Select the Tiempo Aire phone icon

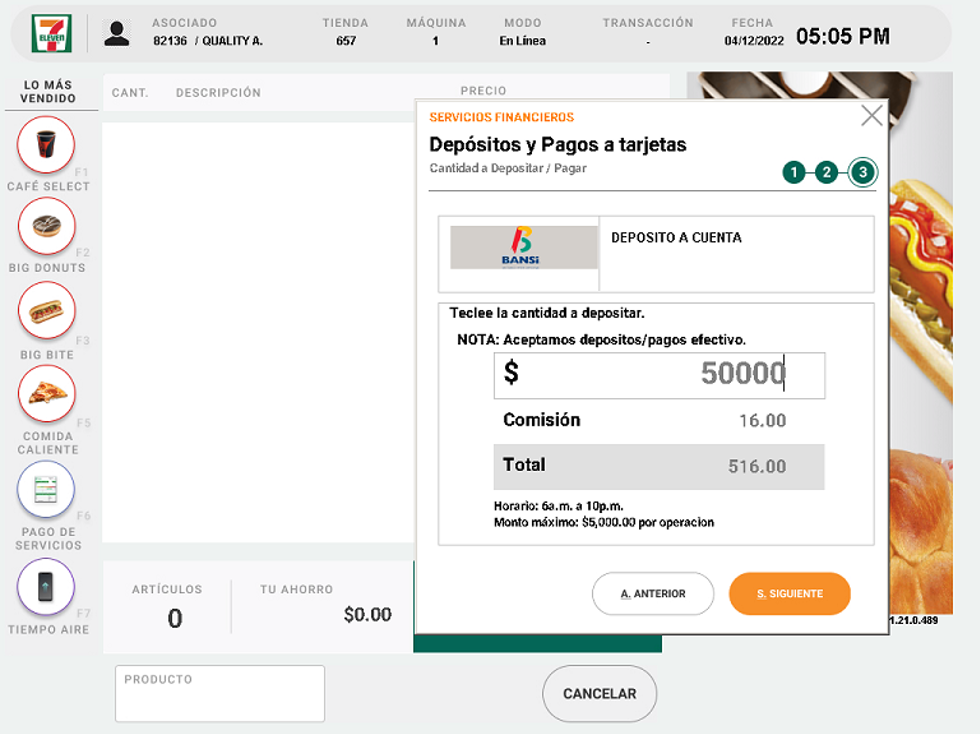click(x=46, y=587)
